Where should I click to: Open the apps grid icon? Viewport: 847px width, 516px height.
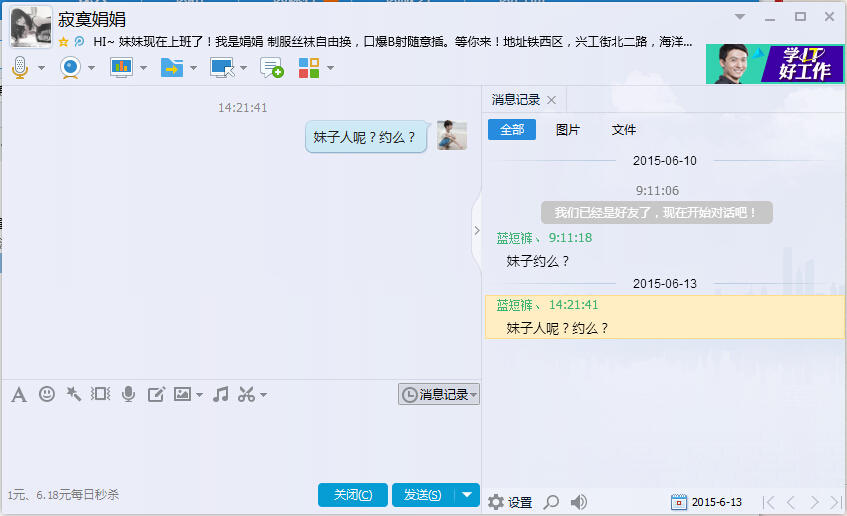click(309, 68)
